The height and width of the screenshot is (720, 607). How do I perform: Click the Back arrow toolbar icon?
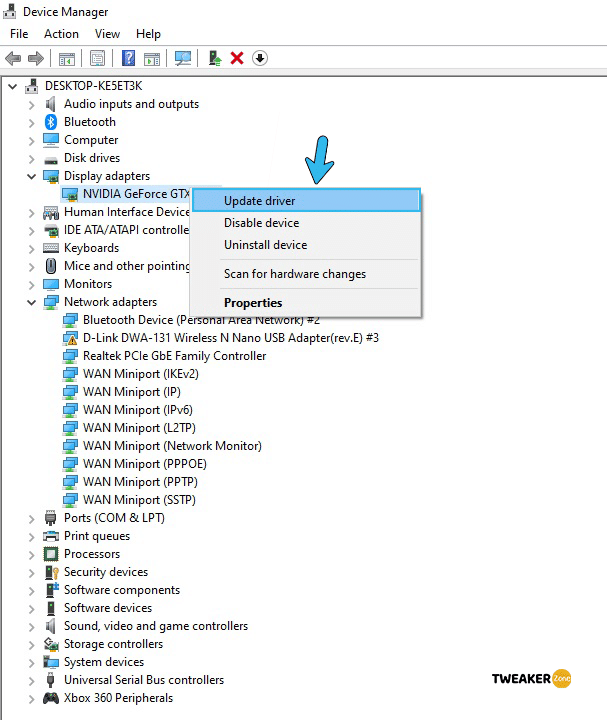pyautogui.click(x=13, y=58)
